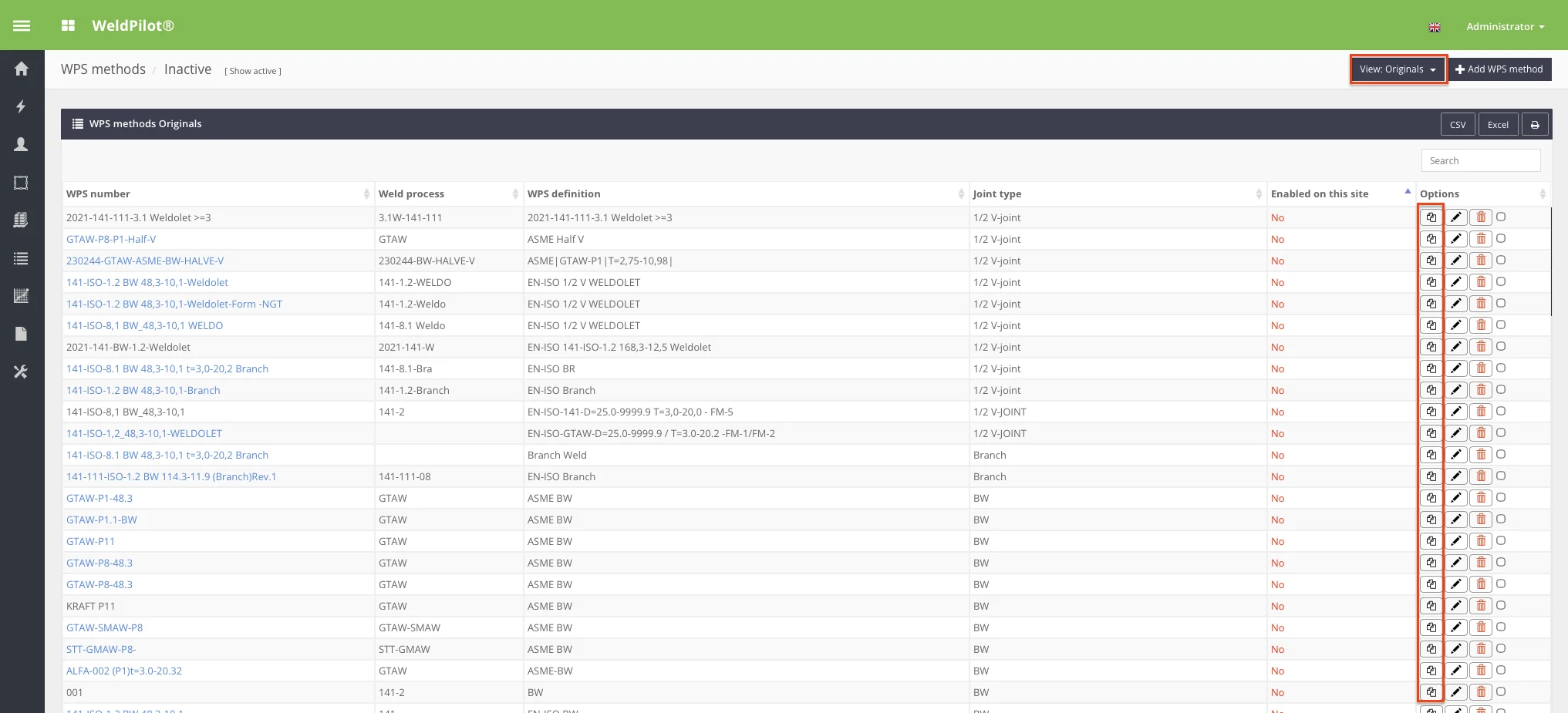The image size is (1568, 713).
Task: Copy the GTAW-P8-P1-Half-V method
Action: point(1431,239)
